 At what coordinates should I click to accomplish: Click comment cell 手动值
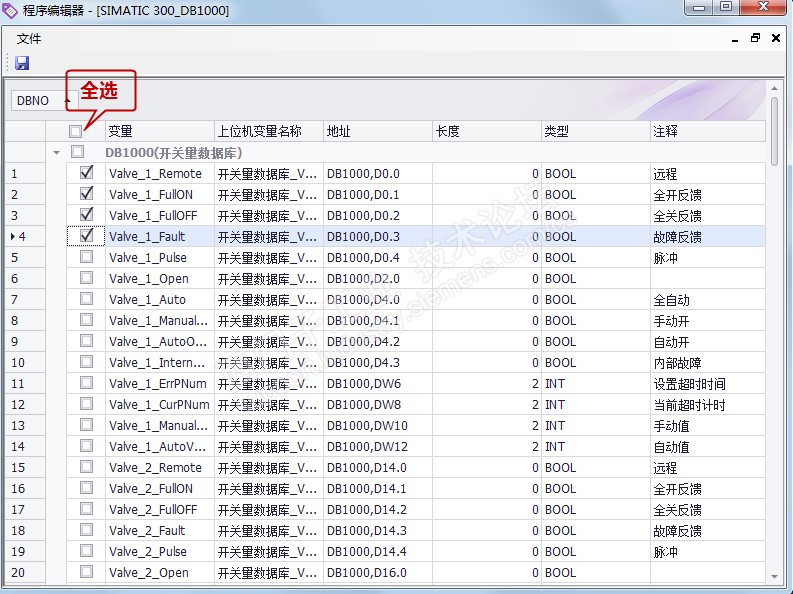coord(708,425)
